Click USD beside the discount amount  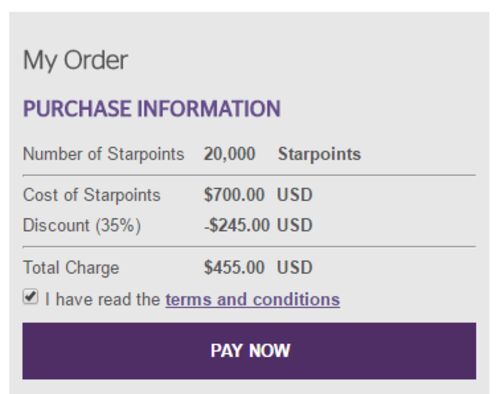(295, 225)
